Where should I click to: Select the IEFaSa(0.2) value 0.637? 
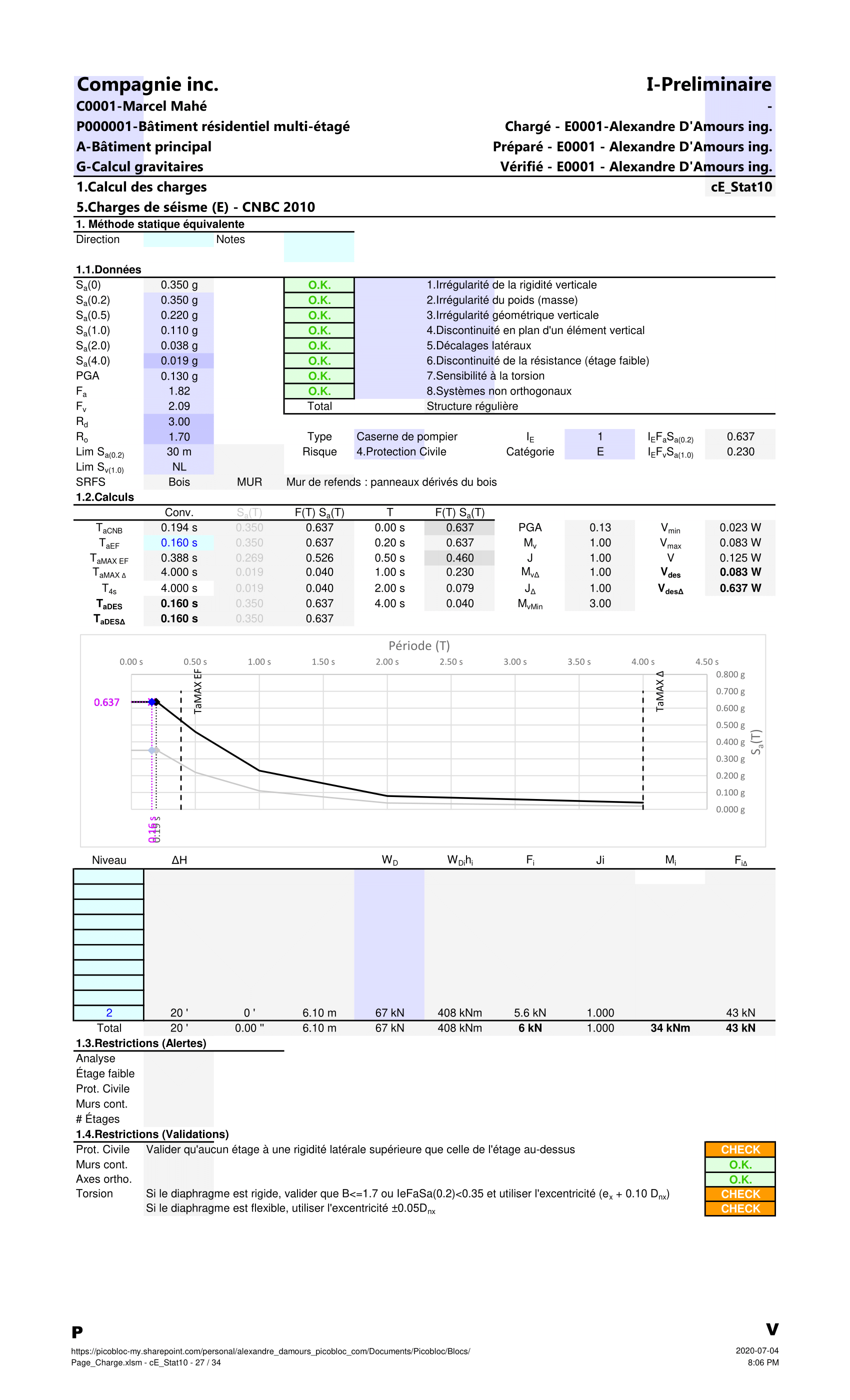coord(740,437)
